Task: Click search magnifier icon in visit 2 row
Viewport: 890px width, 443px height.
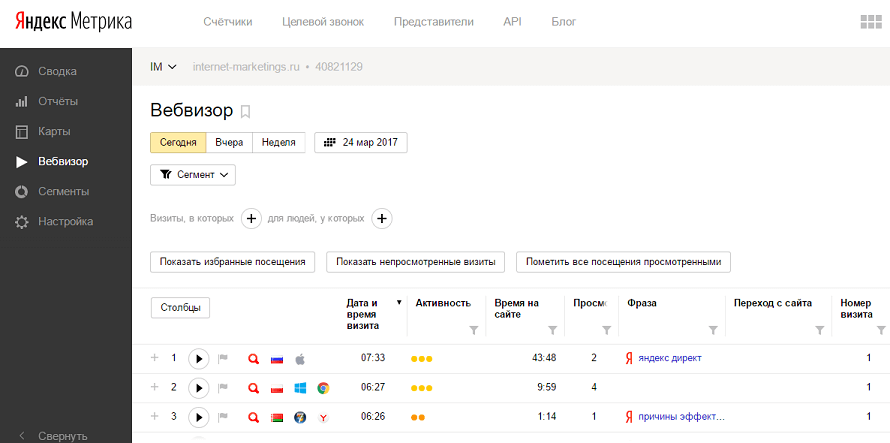Action: point(254,387)
